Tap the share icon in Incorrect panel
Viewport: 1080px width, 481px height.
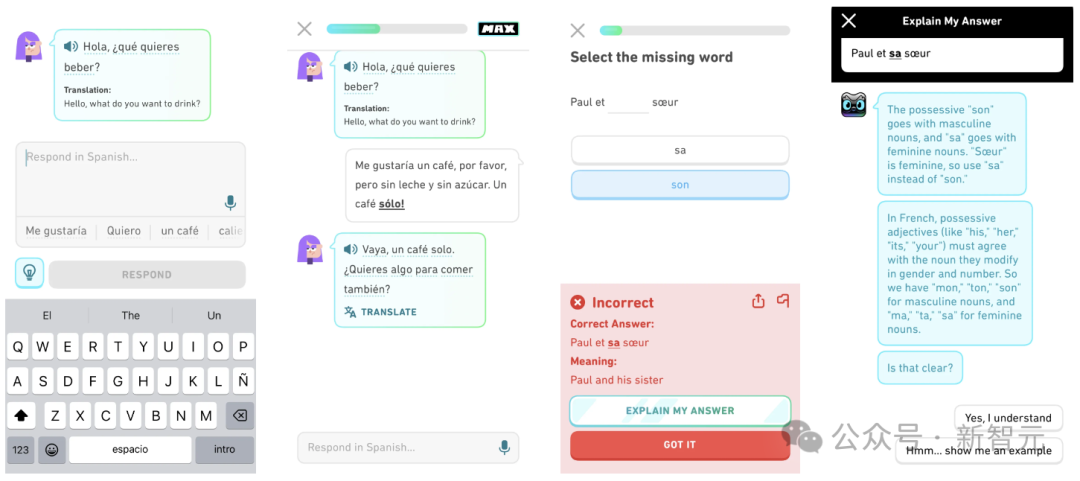(758, 301)
